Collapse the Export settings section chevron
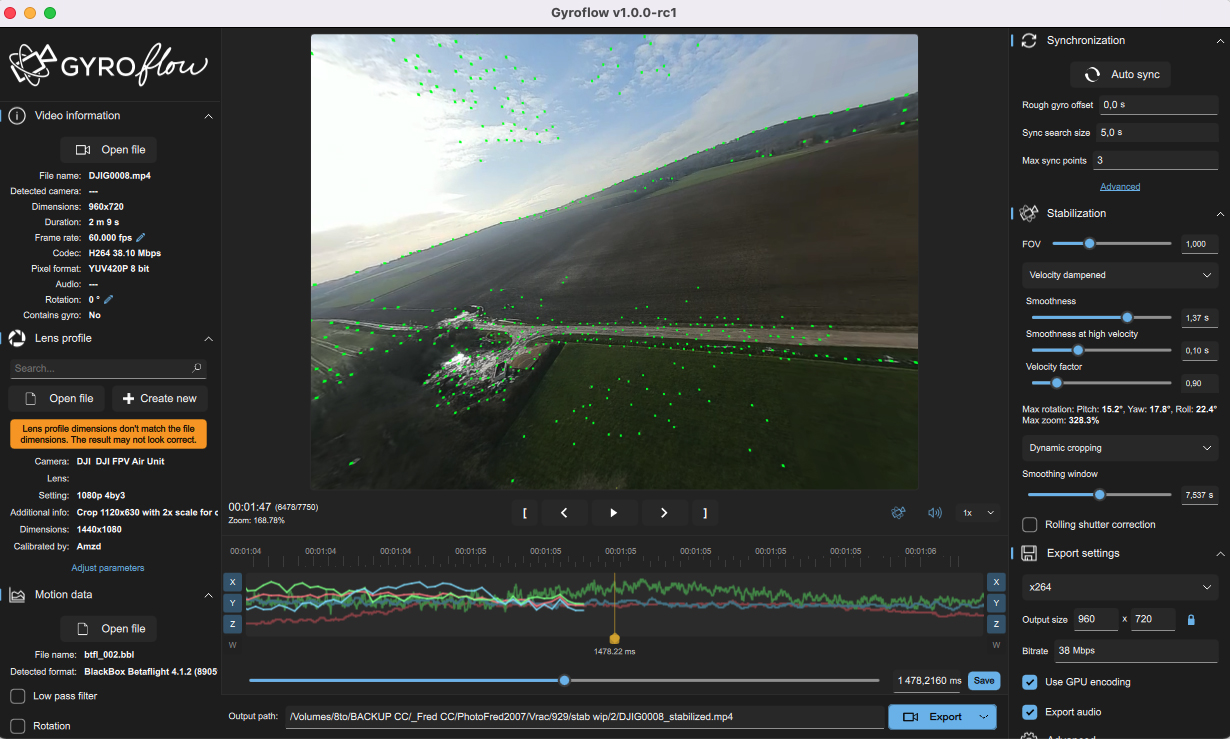1230x739 pixels. point(1220,554)
